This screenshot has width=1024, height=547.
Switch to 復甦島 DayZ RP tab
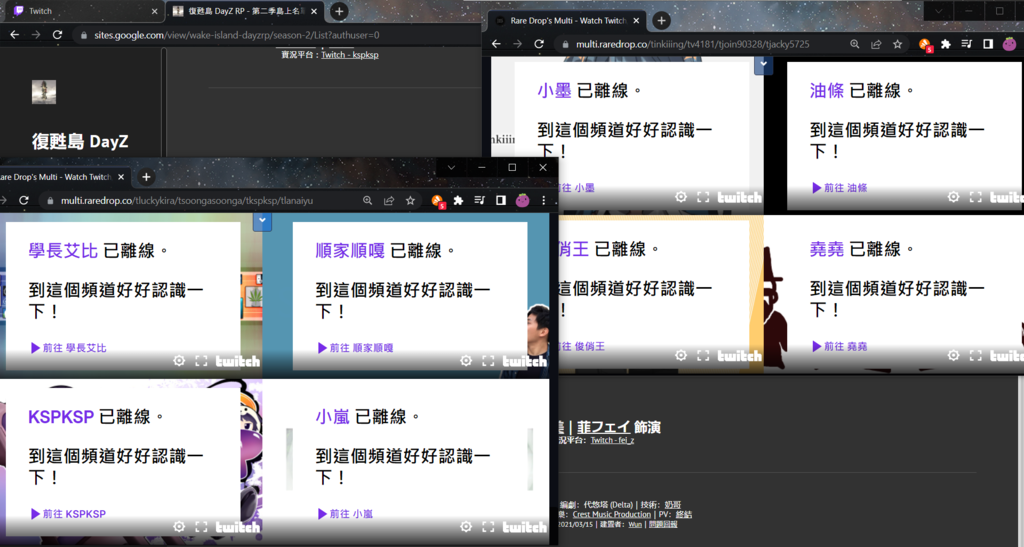[243, 11]
